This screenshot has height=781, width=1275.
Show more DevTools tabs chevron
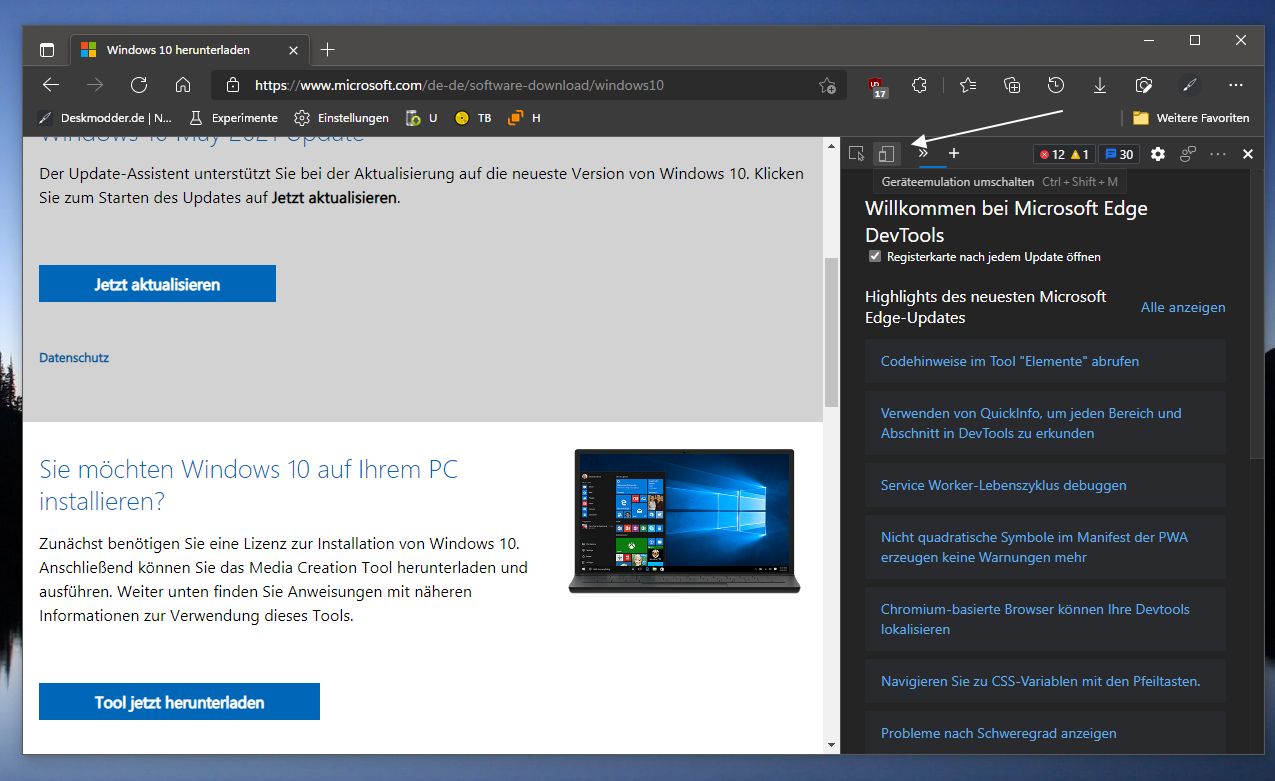924,154
